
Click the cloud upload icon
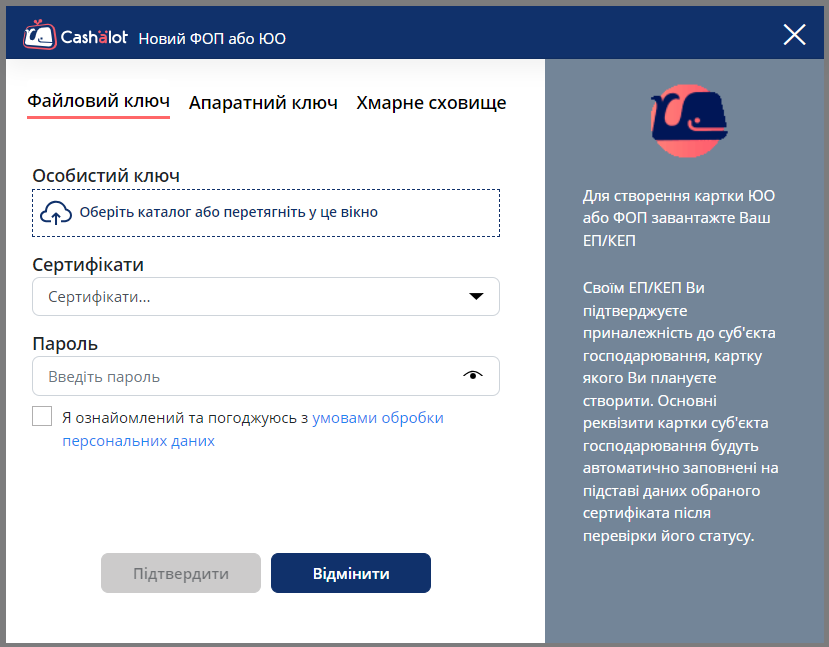(x=56, y=212)
